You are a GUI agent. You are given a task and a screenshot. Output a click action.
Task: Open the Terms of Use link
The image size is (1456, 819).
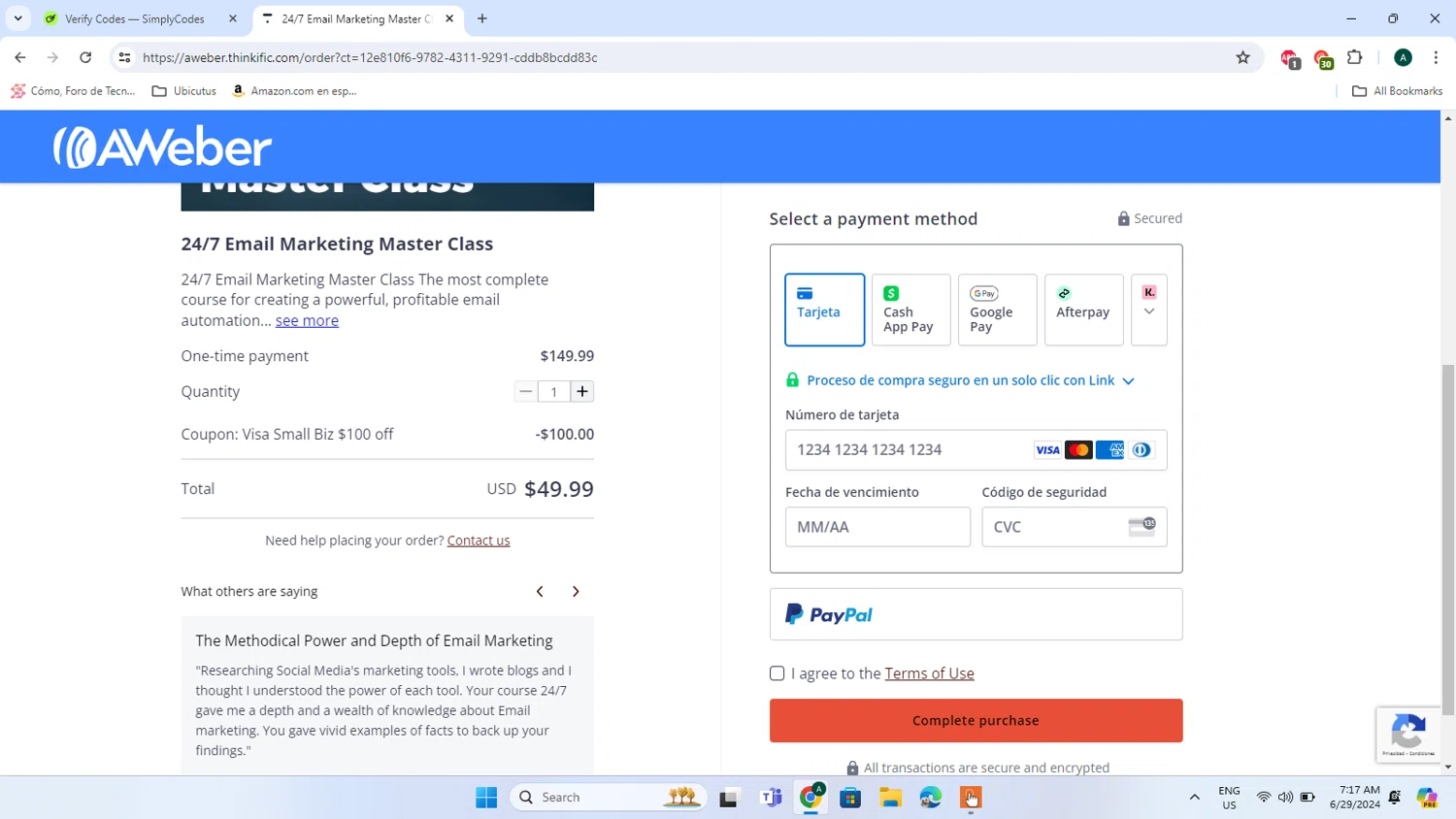tap(929, 673)
